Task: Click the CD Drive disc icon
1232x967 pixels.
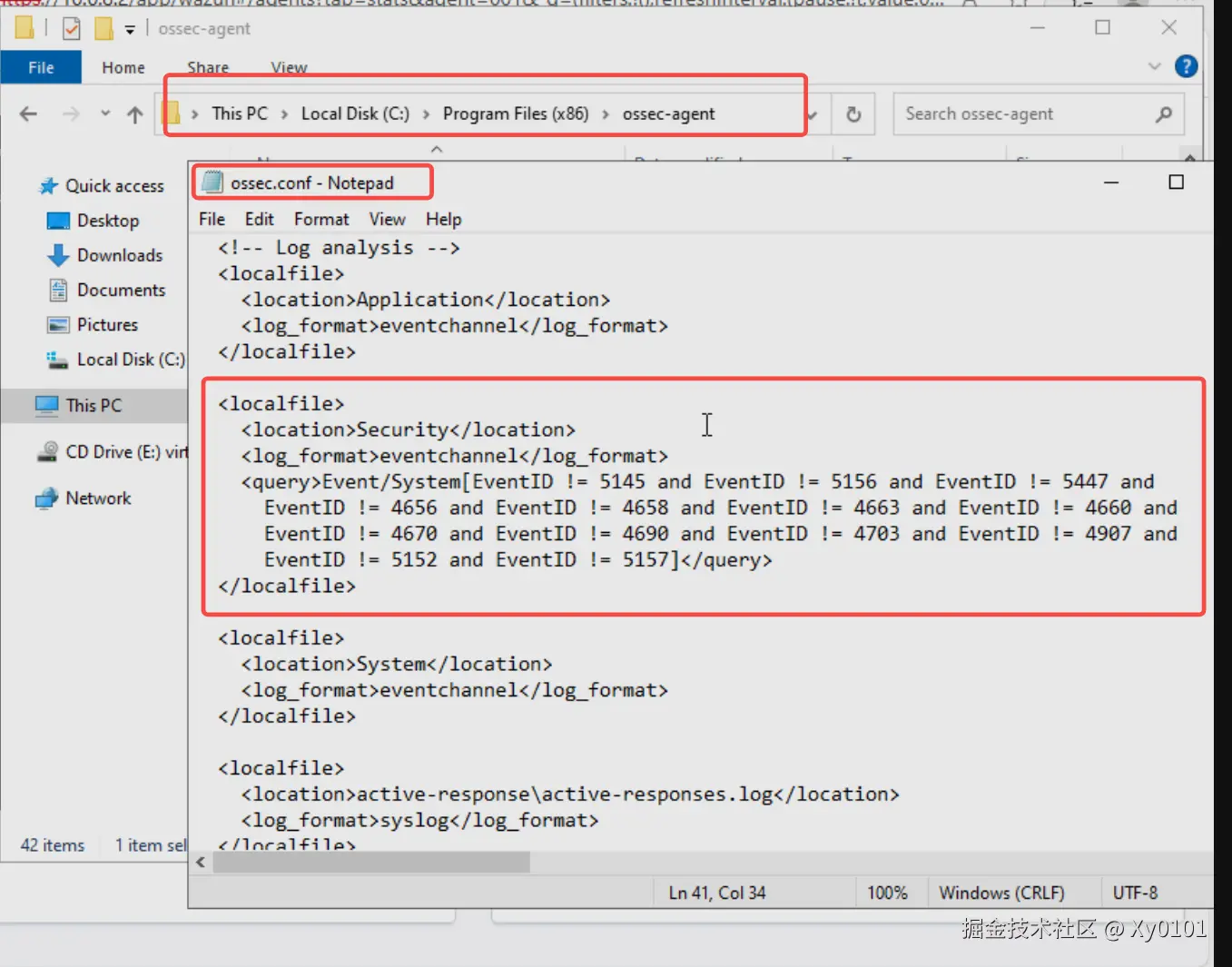Action: 47,451
